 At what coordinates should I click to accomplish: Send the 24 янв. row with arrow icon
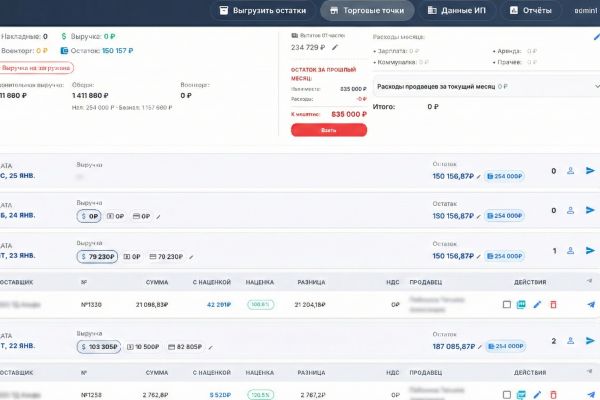click(590, 210)
